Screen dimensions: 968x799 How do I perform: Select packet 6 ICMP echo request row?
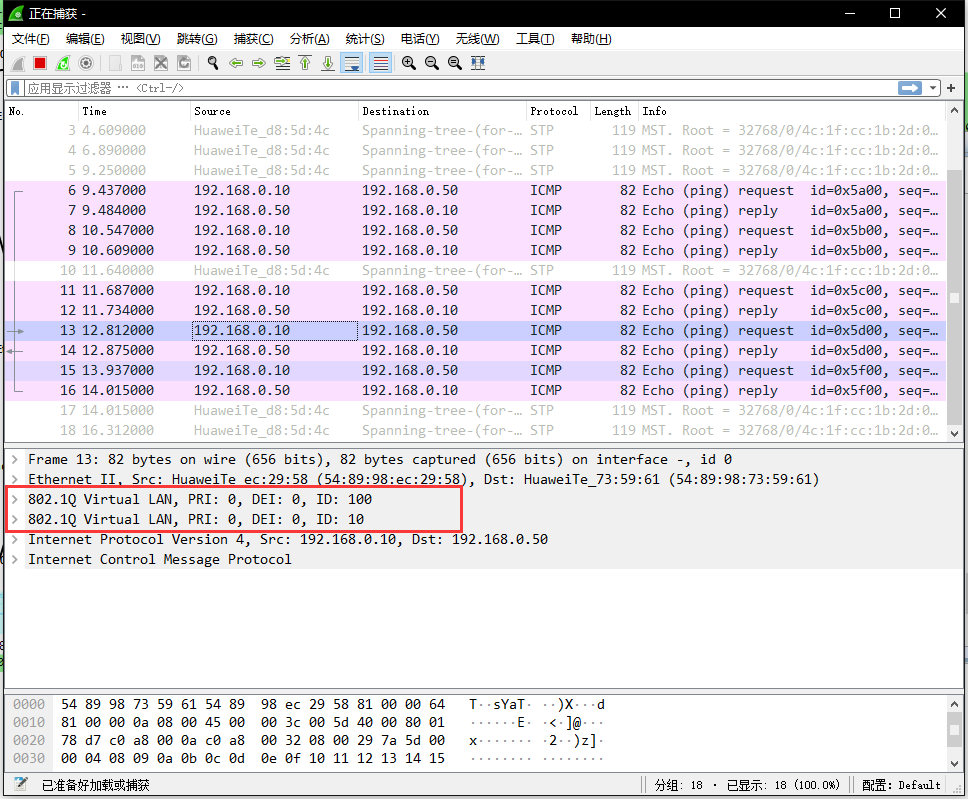pos(475,190)
